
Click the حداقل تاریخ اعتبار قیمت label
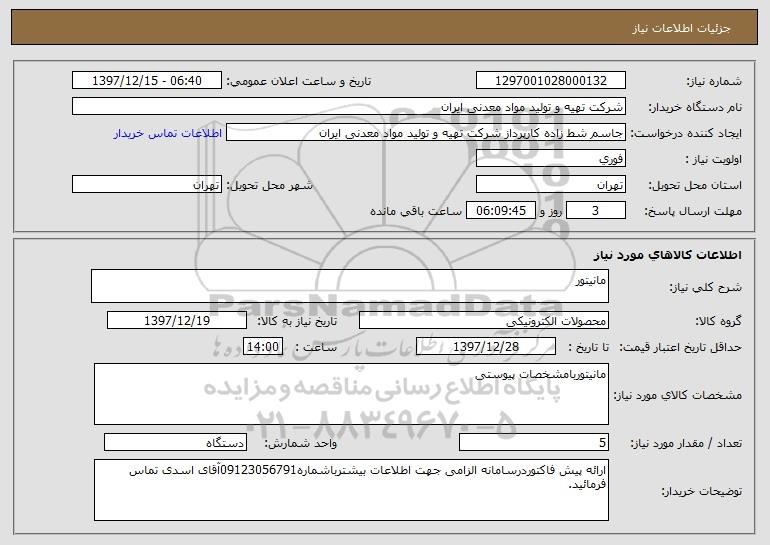pos(681,348)
